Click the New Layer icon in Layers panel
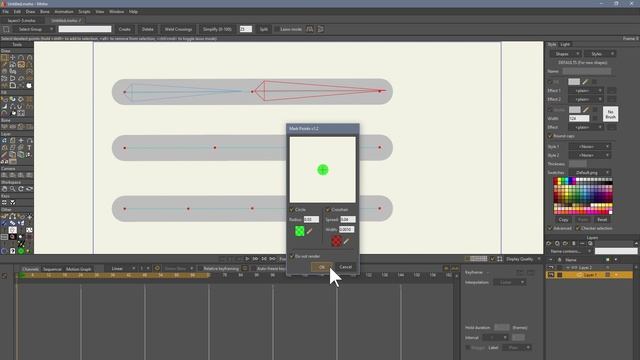The width and height of the screenshot is (640, 360). pos(549,243)
